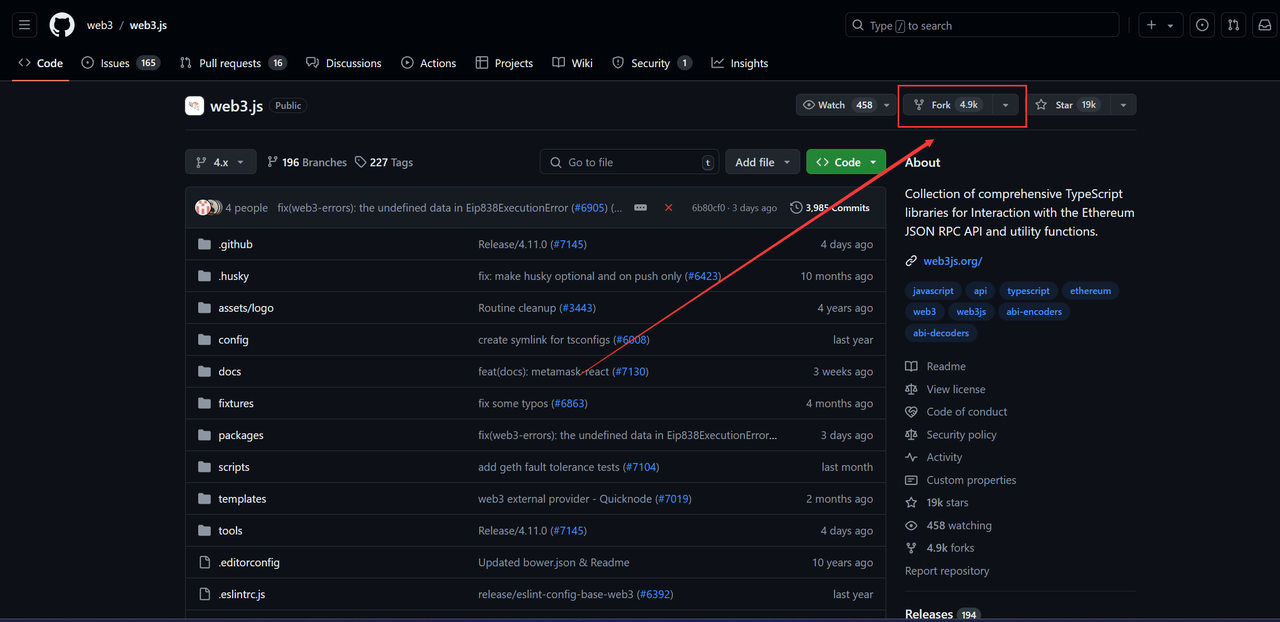Image resolution: width=1280 pixels, height=622 pixels.
Task: Star the repository
Action: tap(1067, 105)
